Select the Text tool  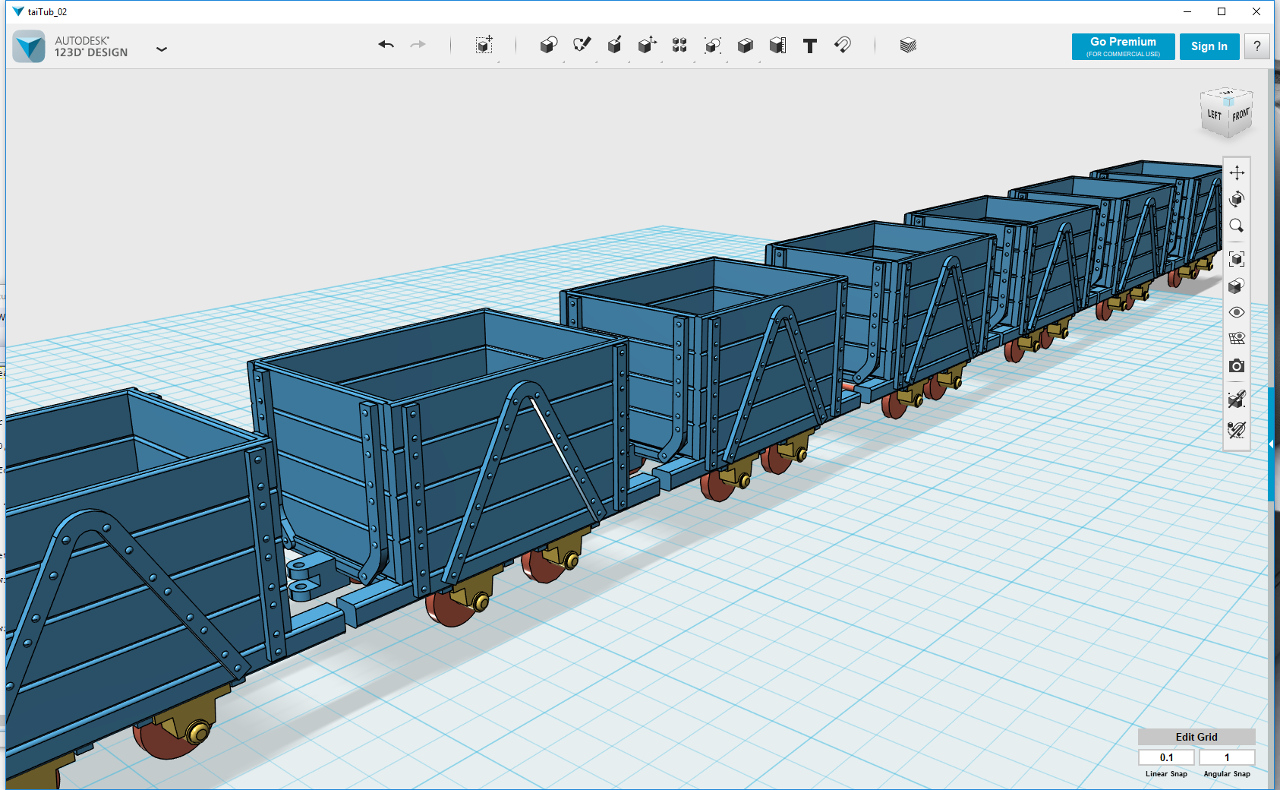(x=810, y=45)
